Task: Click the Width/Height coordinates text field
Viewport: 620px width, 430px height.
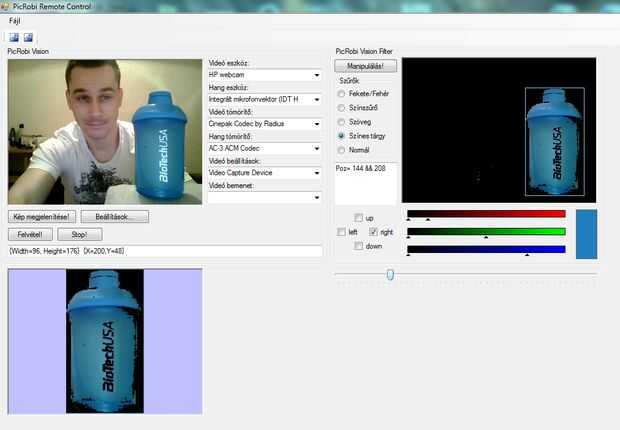Action: click(165, 251)
